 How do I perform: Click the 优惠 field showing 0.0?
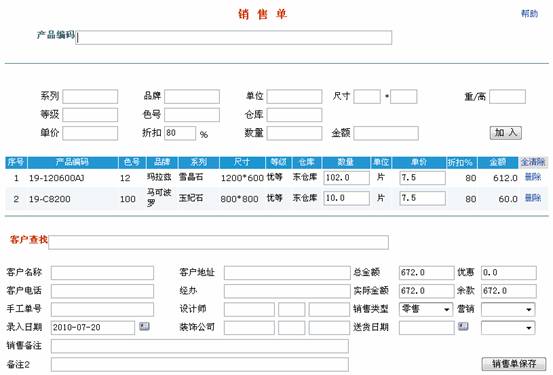click(x=509, y=273)
